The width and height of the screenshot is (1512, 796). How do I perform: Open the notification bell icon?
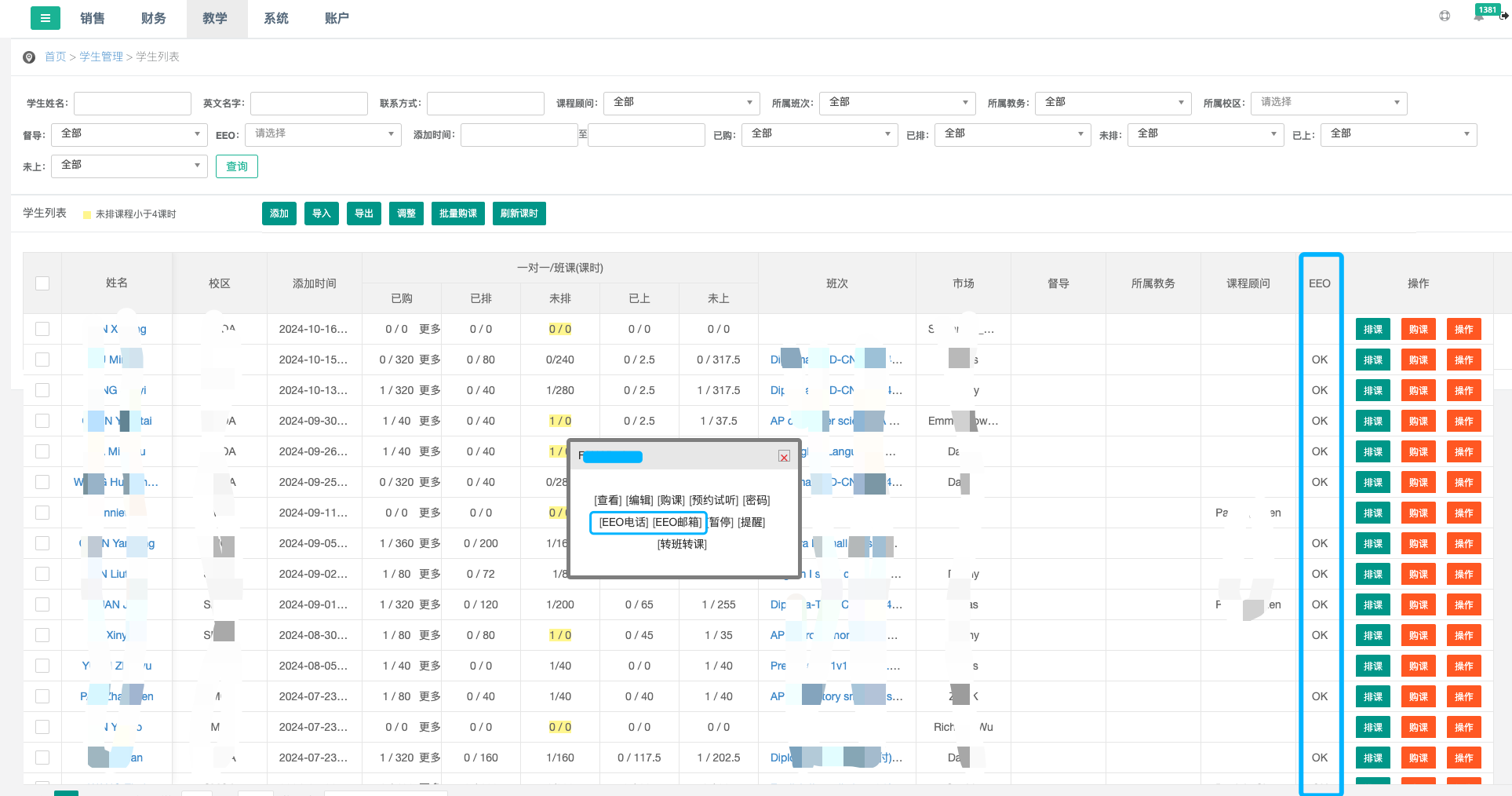point(1478,16)
